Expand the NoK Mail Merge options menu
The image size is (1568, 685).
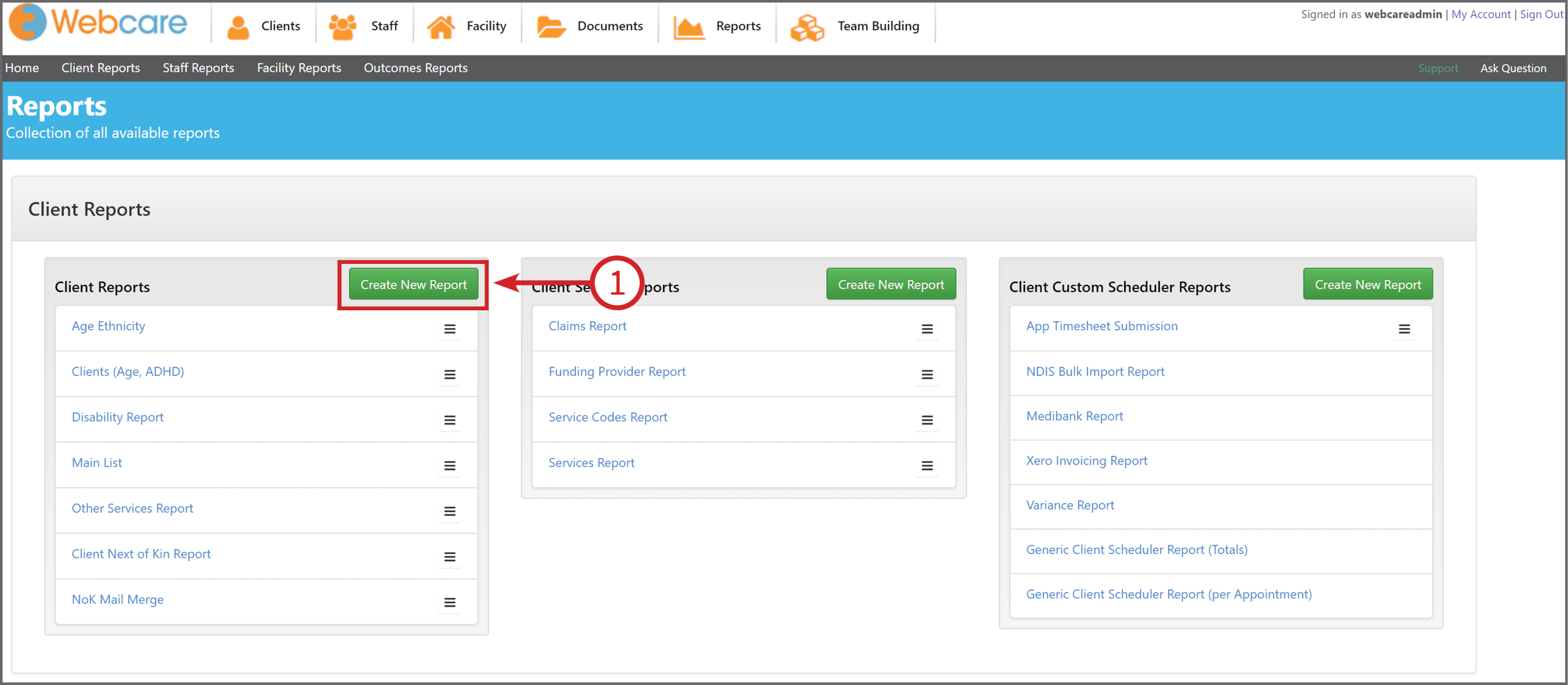(450, 601)
